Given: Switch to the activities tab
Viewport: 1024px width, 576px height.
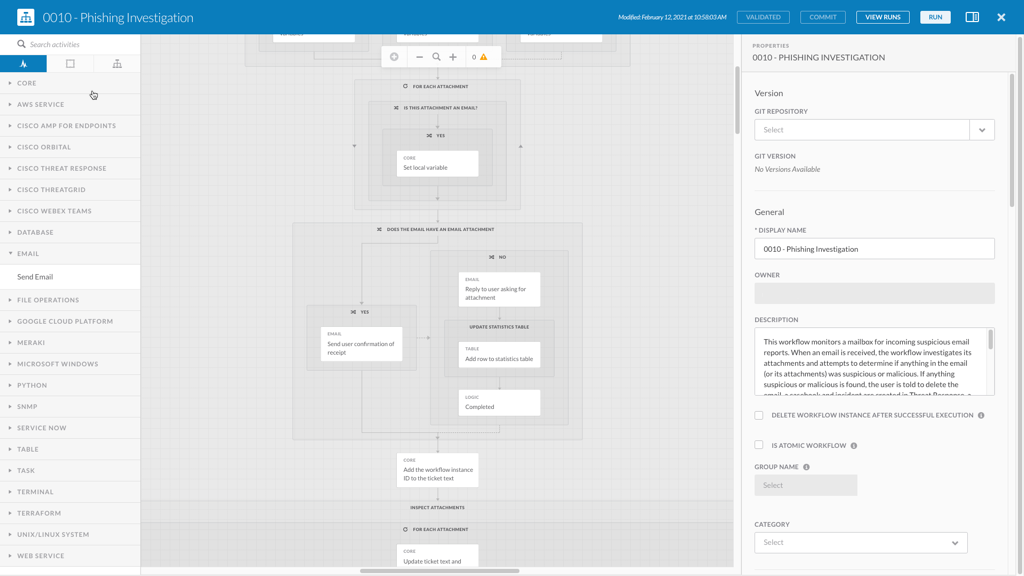Looking at the screenshot, I should (x=23, y=64).
